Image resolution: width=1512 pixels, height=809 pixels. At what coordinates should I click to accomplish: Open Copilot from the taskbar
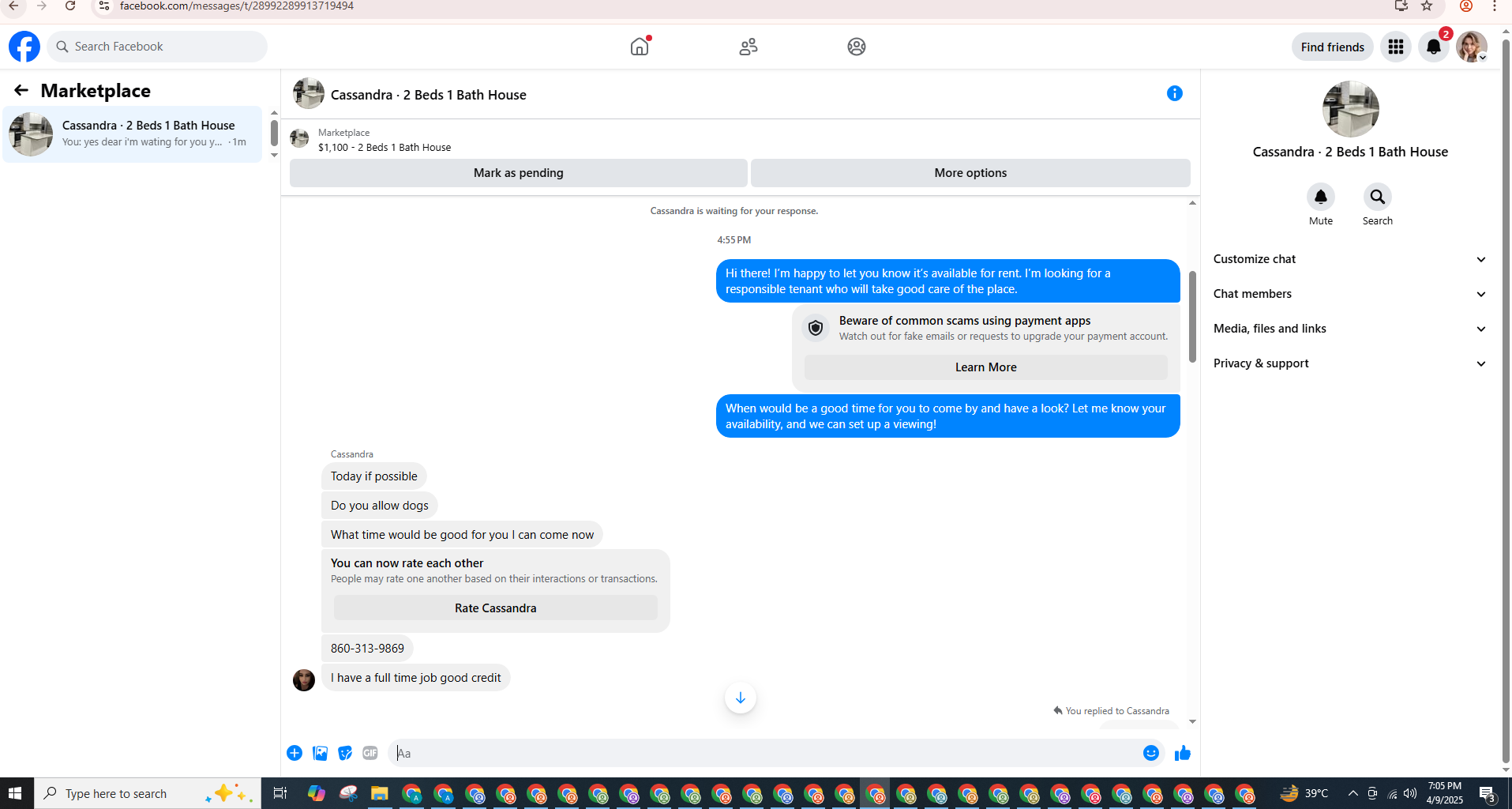point(317,793)
